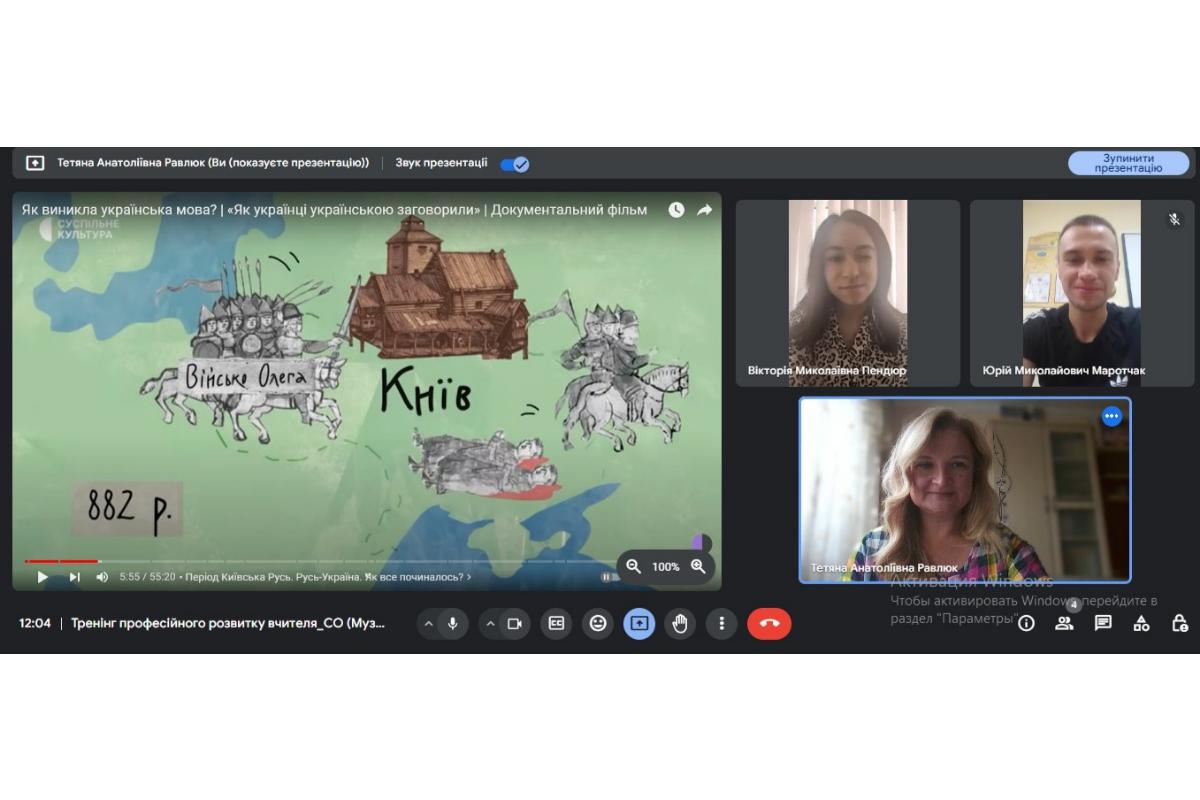This screenshot has width=1200, height=800.
Task: Zoom in the presentation view
Action: click(698, 567)
